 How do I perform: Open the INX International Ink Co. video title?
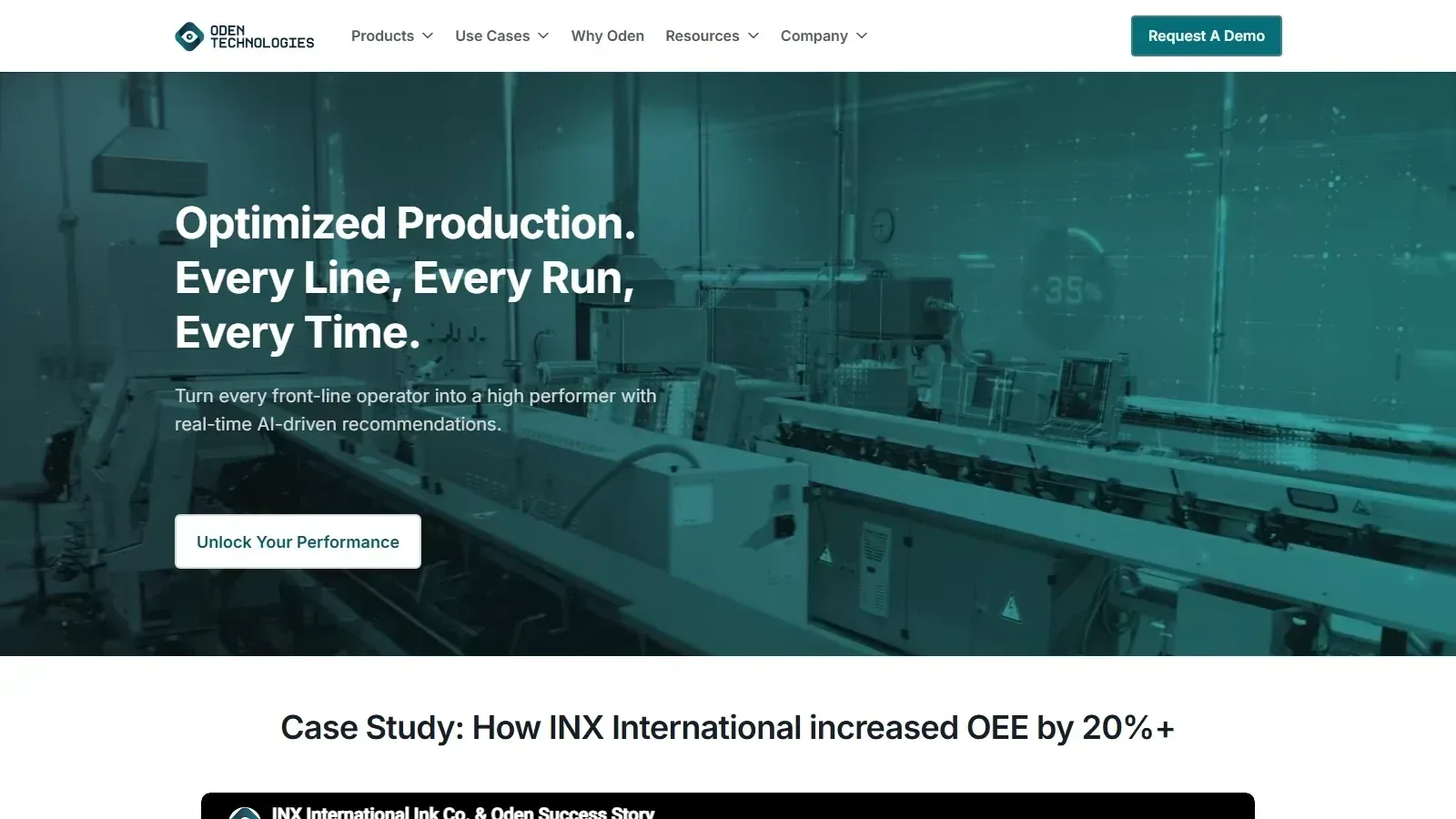click(x=462, y=812)
